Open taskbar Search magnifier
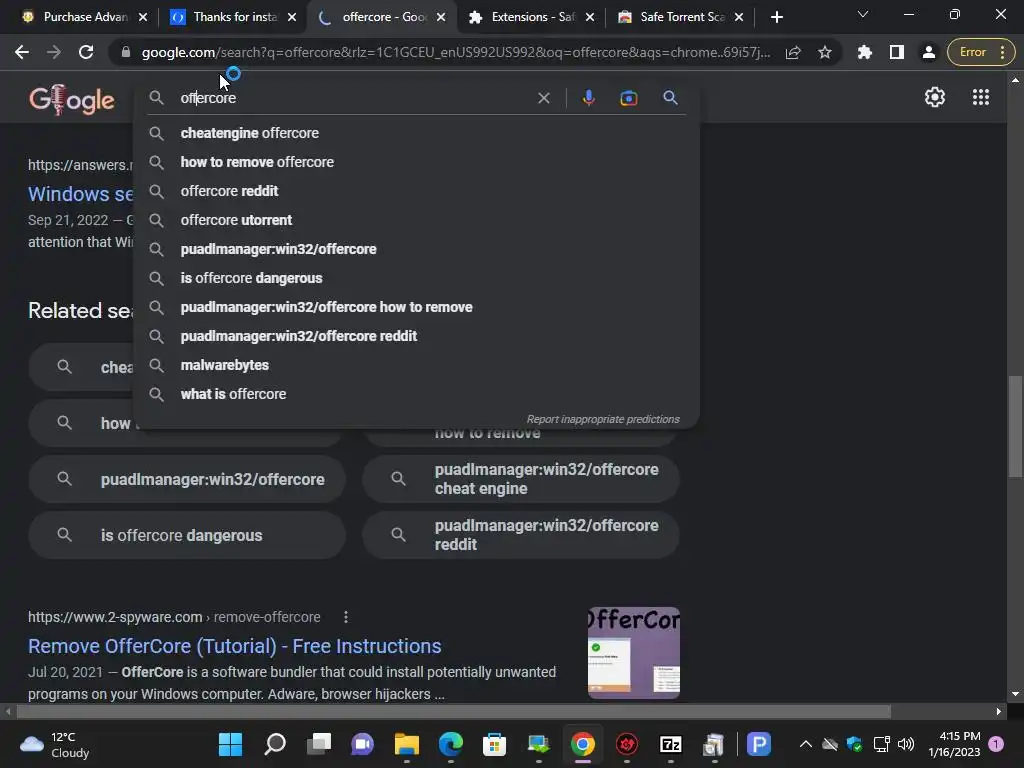 pos(274,744)
